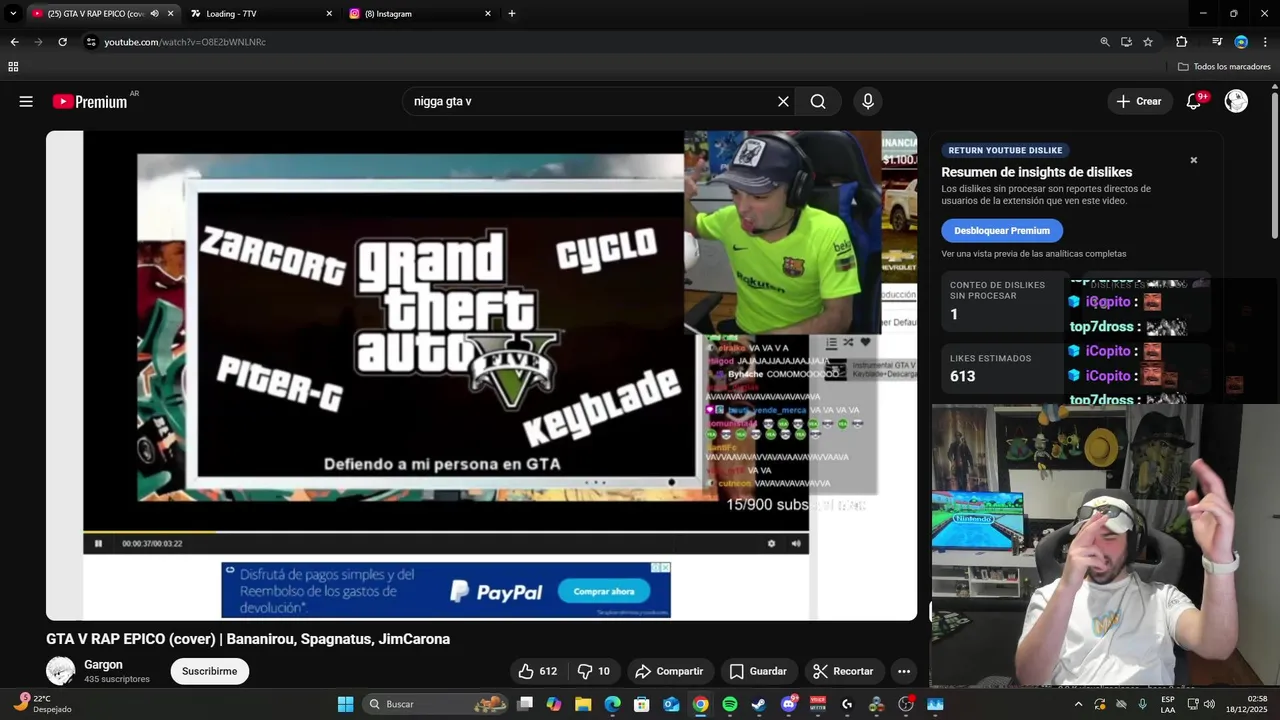
Task: Open more actions three-dot menu
Action: point(904,671)
